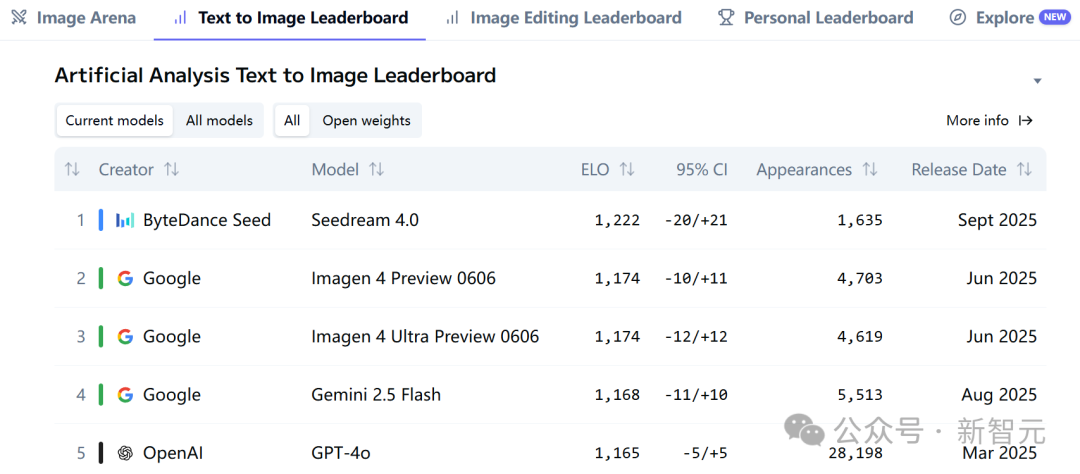
Task: Select the Current models filter
Action: click(114, 121)
